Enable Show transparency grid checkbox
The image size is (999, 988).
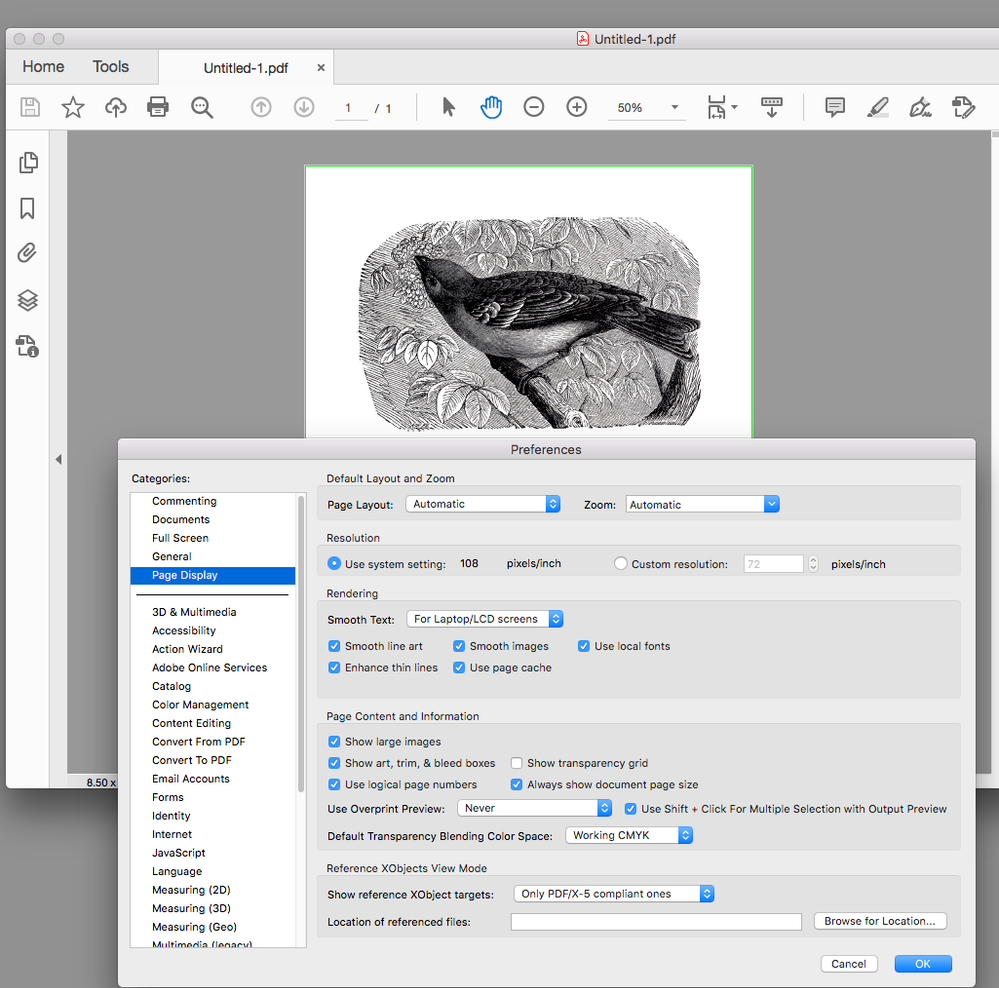pos(517,763)
